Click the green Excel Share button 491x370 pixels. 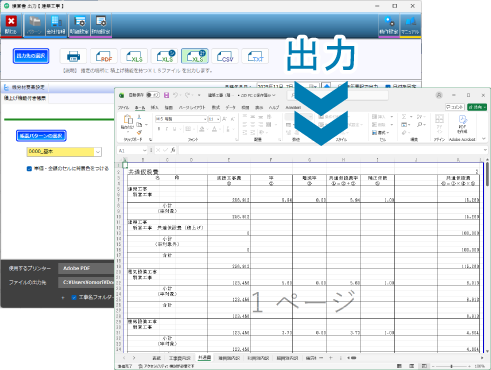click(x=477, y=107)
